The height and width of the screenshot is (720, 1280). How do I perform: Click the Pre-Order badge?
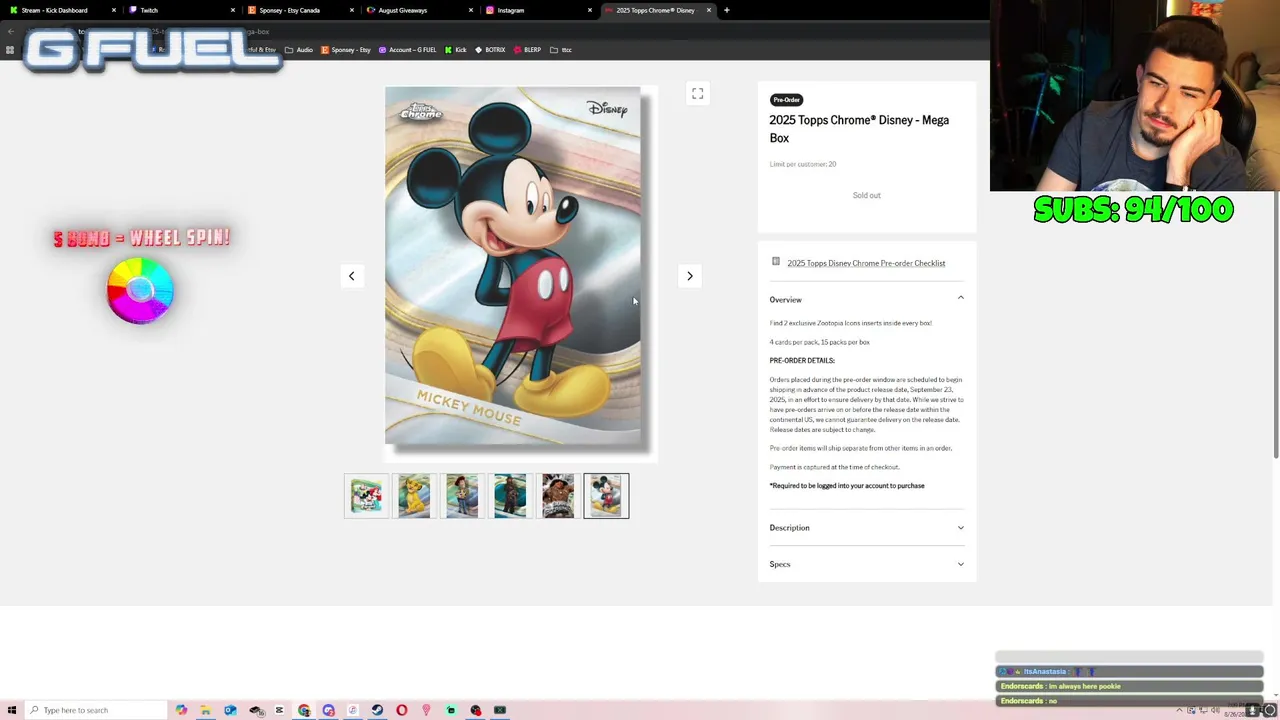(786, 99)
